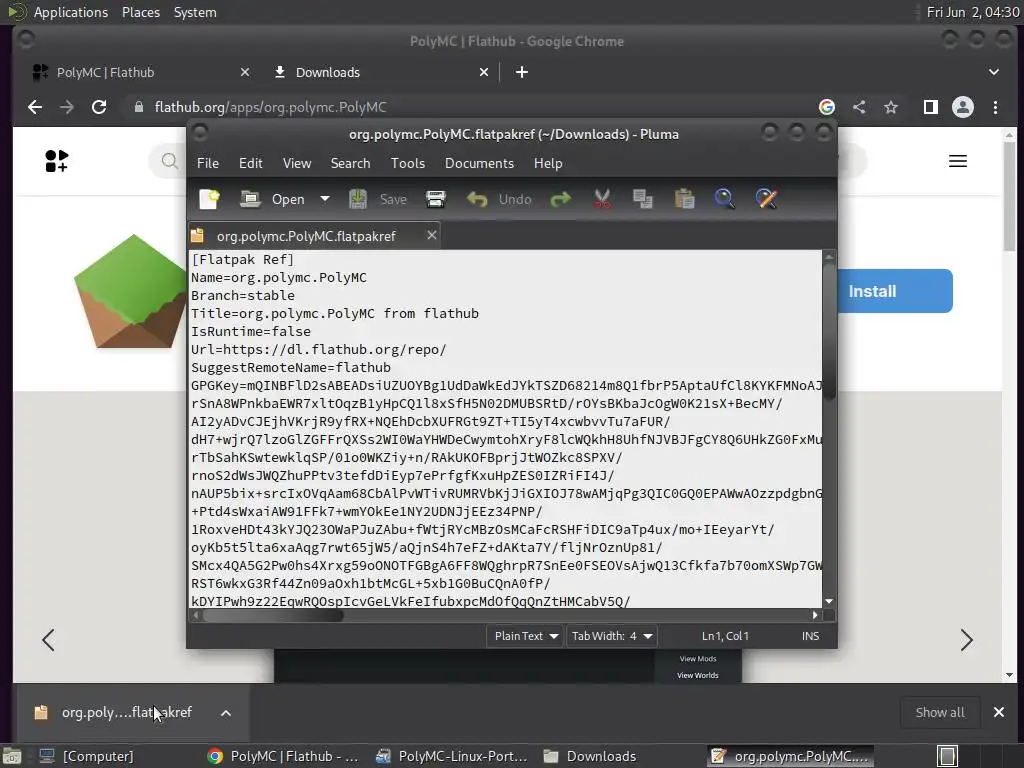
Task: Cut selection with the scissors icon
Action: point(602,199)
